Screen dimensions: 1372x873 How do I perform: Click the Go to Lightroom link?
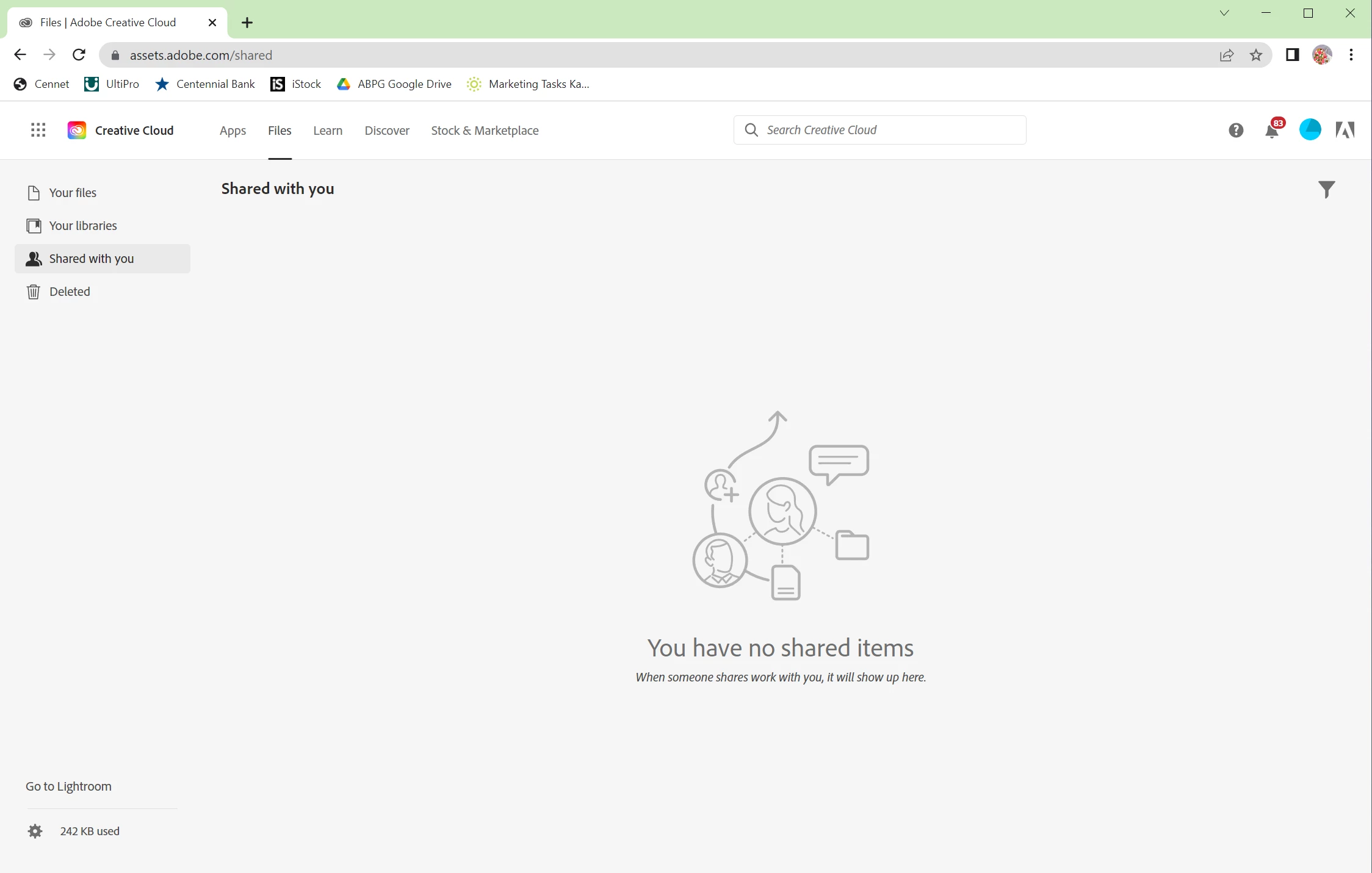click(x=68, y=786)
